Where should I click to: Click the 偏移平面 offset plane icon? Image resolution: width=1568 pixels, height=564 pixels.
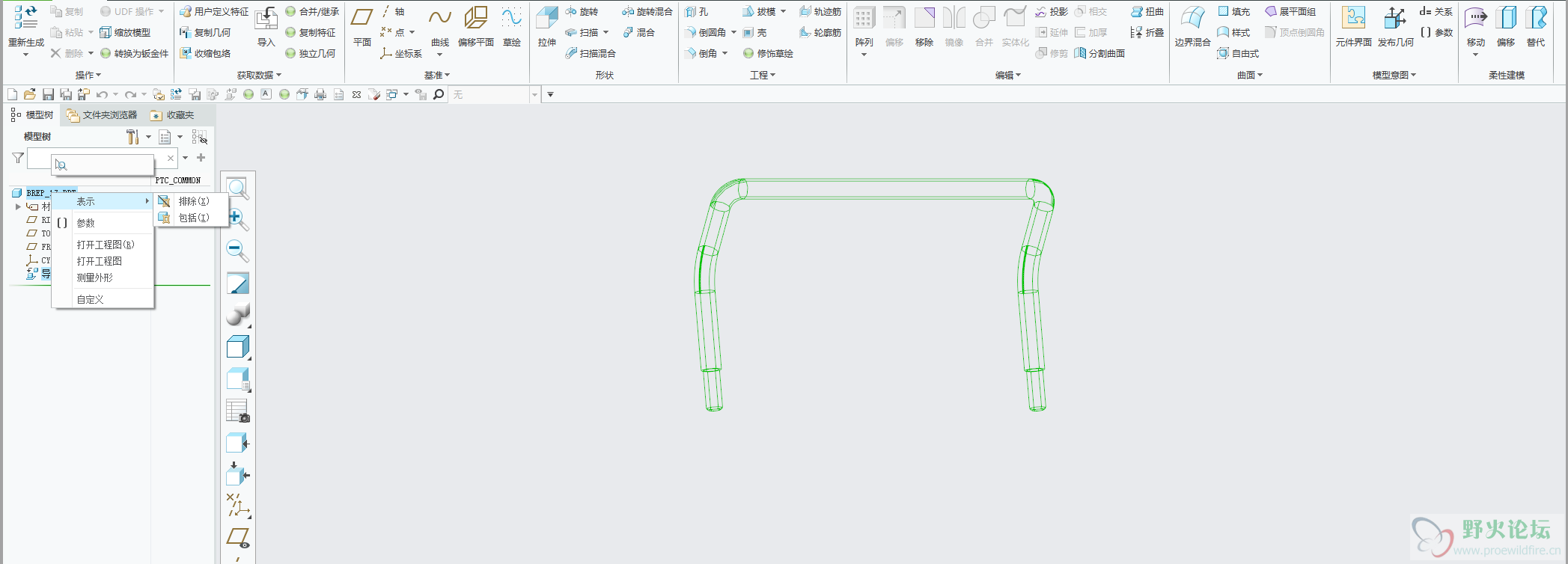(475, 18)
